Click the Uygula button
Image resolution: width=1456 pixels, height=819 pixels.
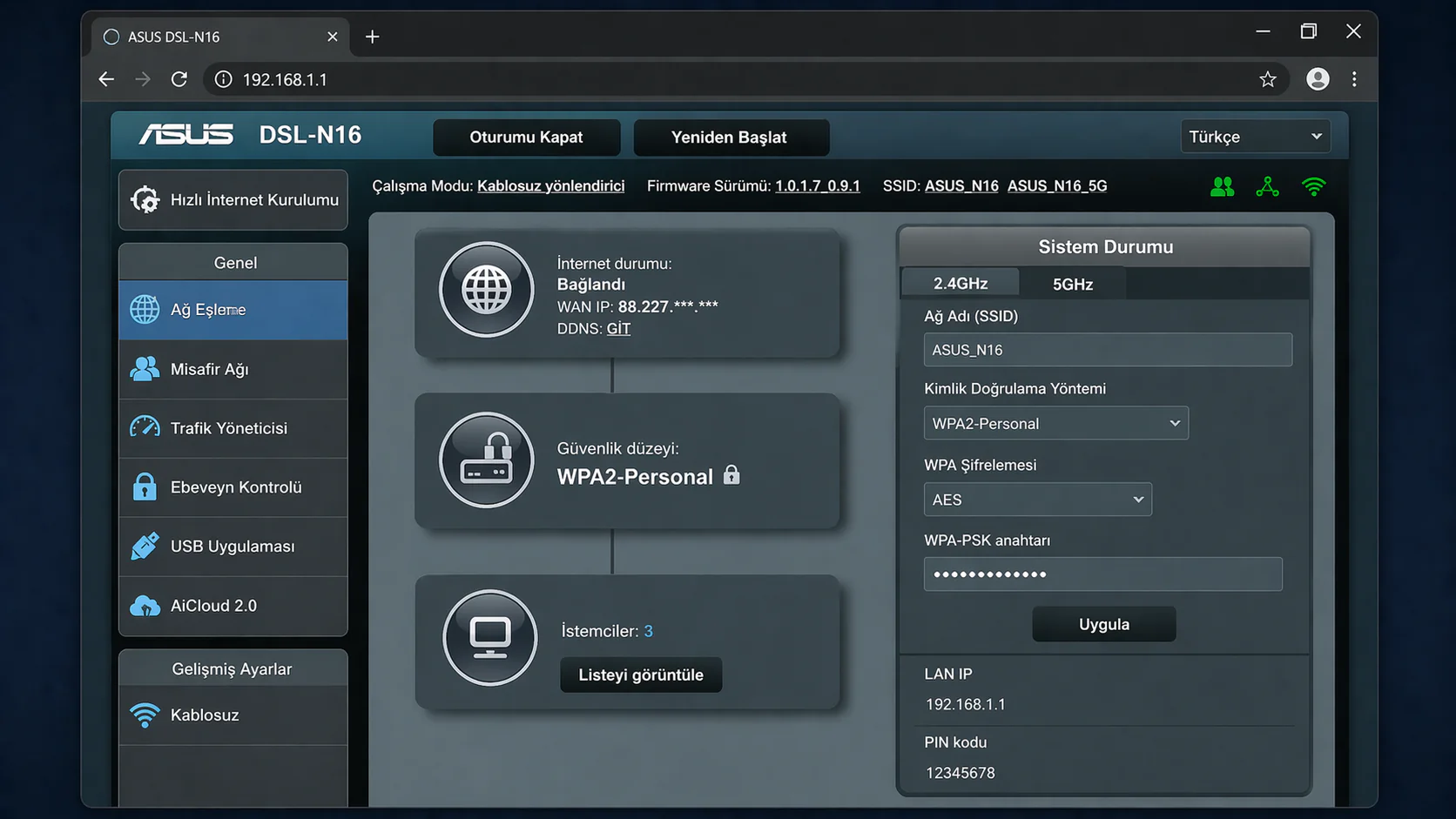[x=1103, y=623]
